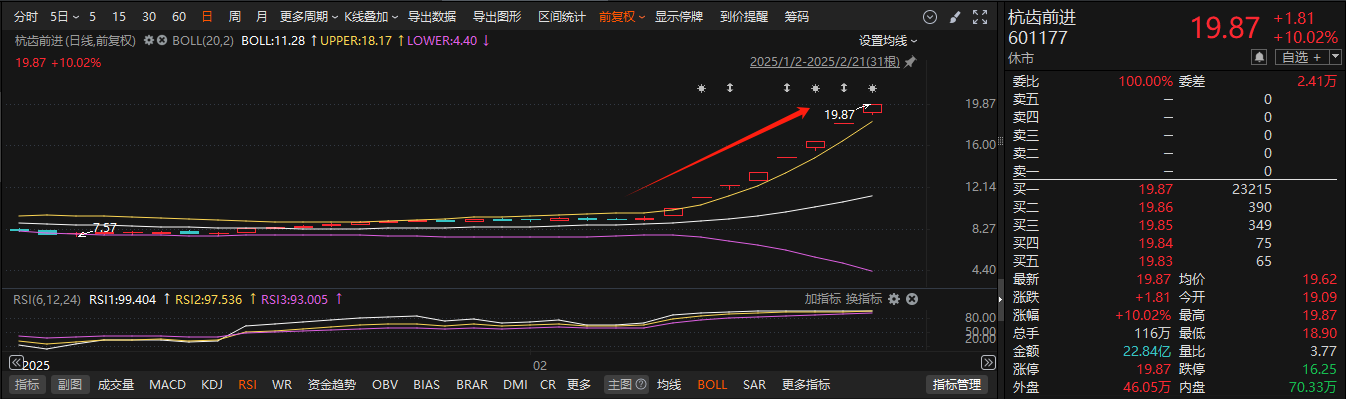Select RSI sub-chart indicator
Screen dimensions: 1346x399
[247, 384]
